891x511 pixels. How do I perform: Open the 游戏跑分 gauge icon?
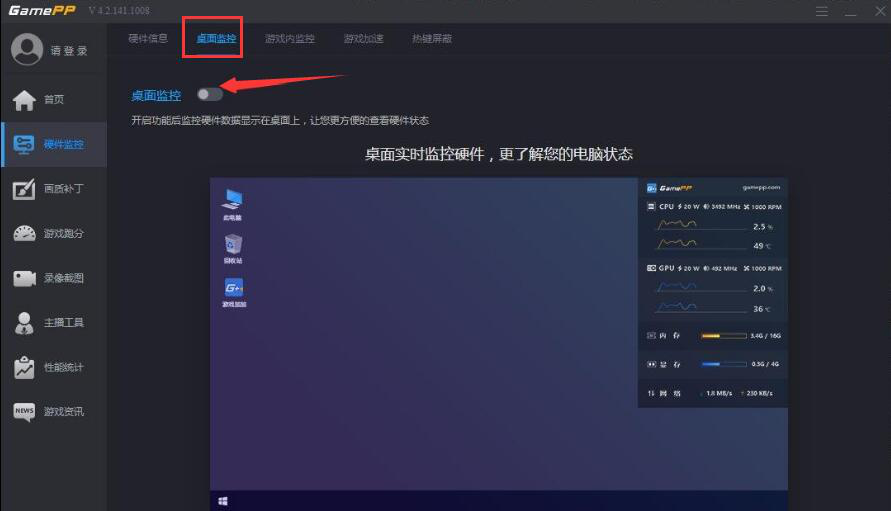click(x=24, y=234)
